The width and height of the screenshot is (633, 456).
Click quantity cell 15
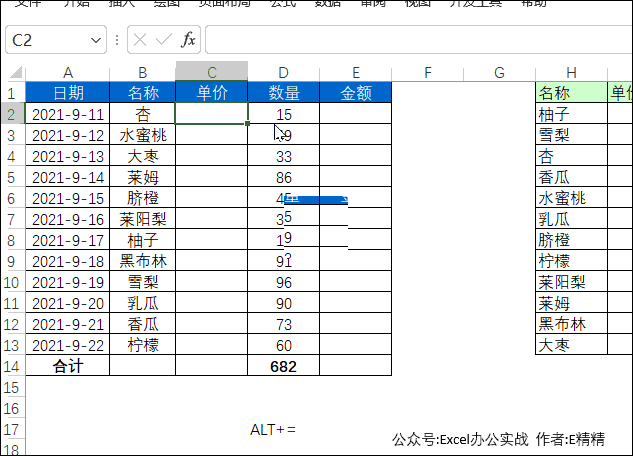click(x=283, y=114)
